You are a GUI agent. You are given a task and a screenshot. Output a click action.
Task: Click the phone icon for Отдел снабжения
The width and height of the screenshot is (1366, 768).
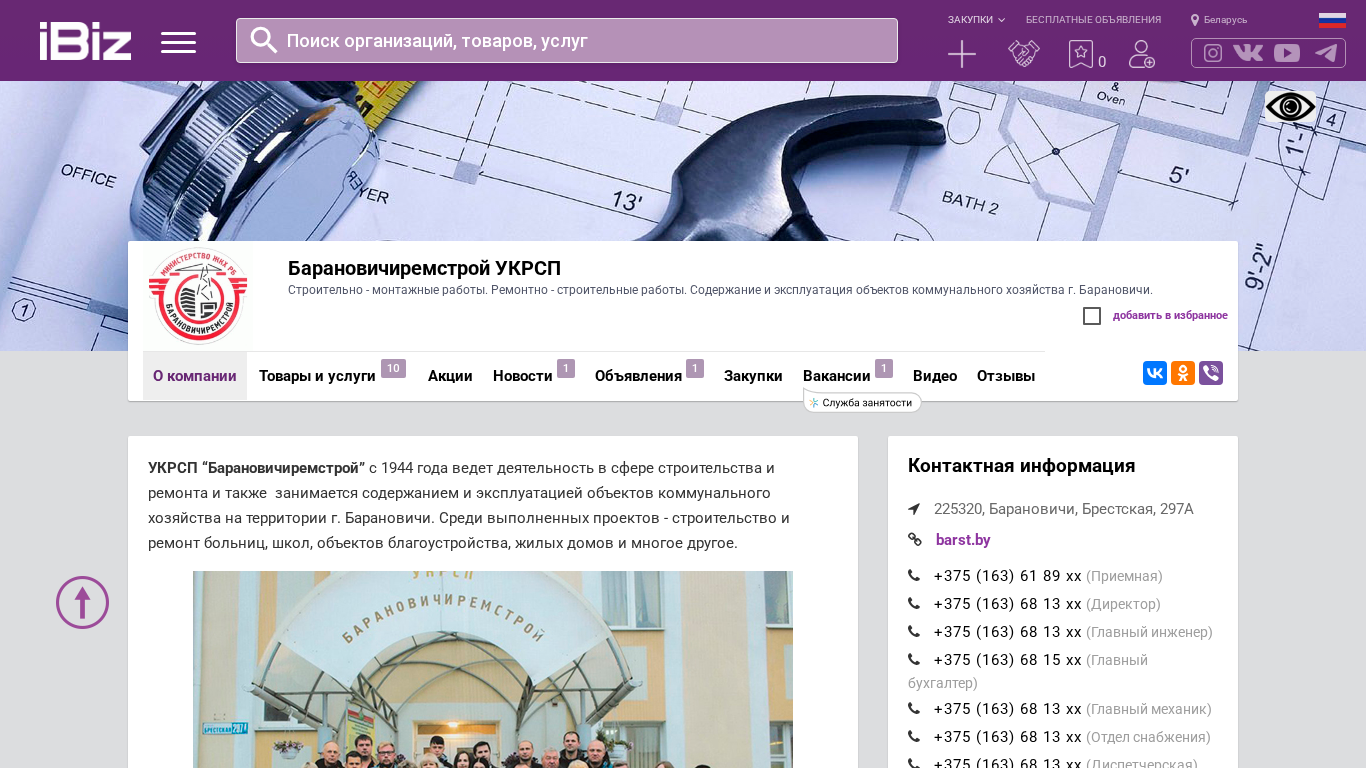[914, 737]
